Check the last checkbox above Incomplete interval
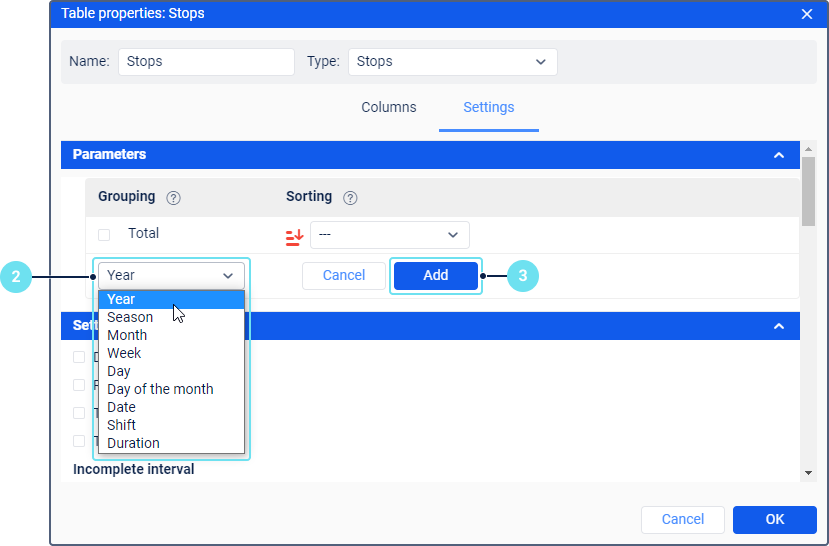 [79, 441]
